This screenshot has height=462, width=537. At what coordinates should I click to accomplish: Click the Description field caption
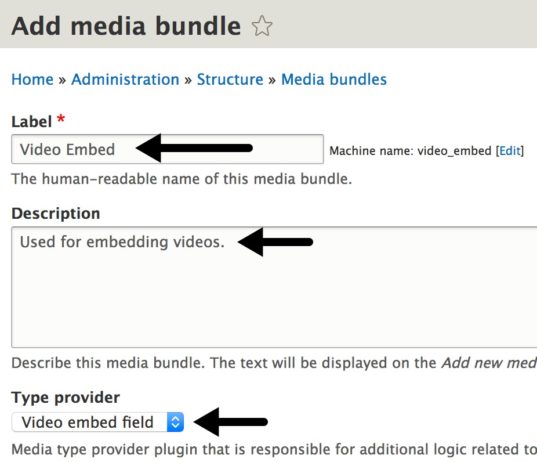(x=56, y=213)
